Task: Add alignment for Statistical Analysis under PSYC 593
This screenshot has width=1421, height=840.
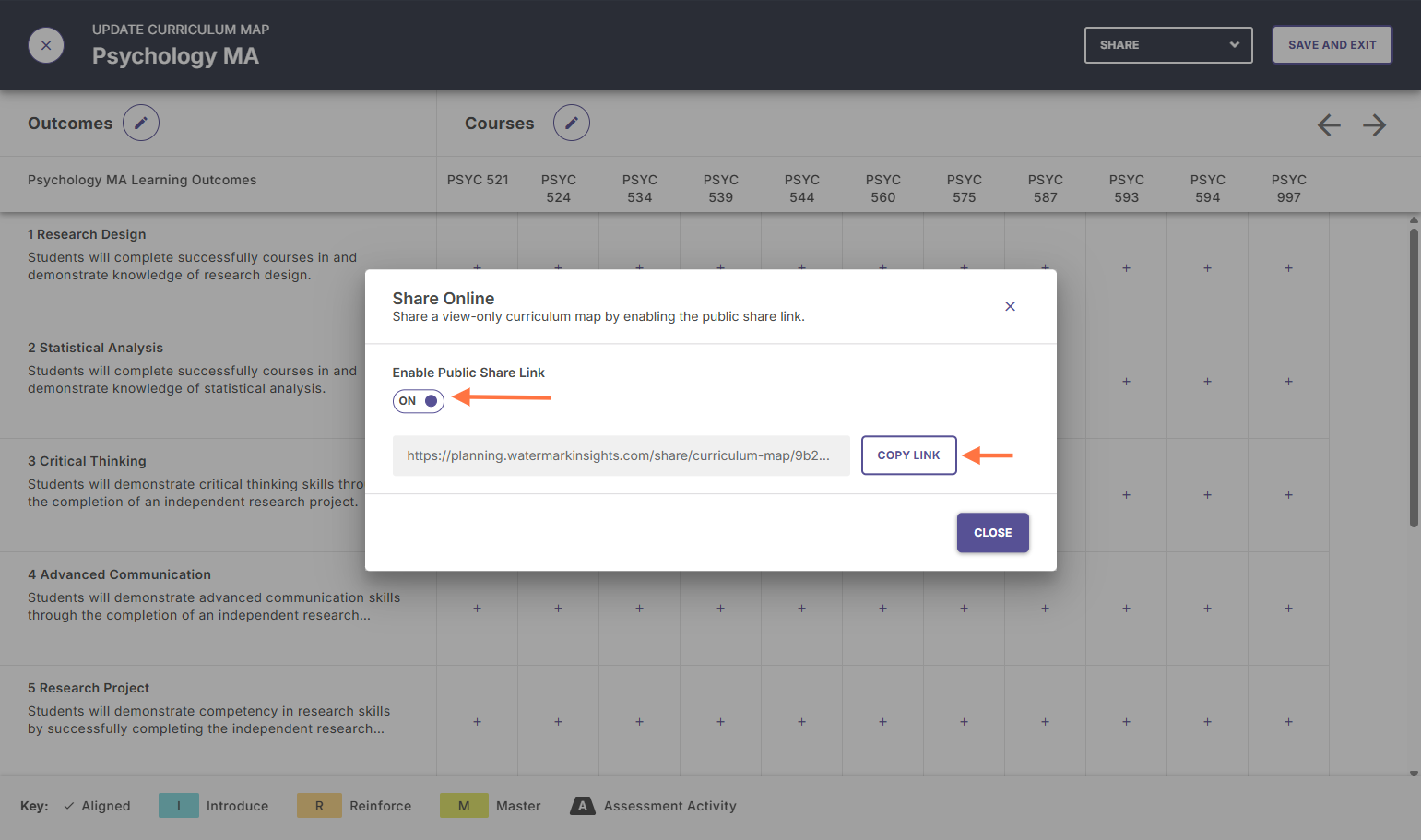Action: 1126,382
